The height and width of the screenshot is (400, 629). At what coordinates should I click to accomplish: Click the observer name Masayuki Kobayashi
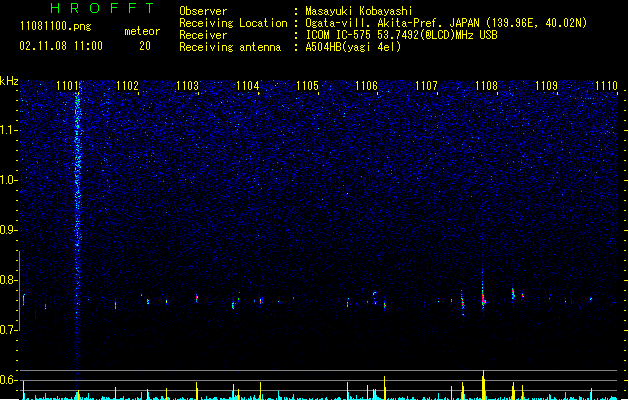(359, 11)
